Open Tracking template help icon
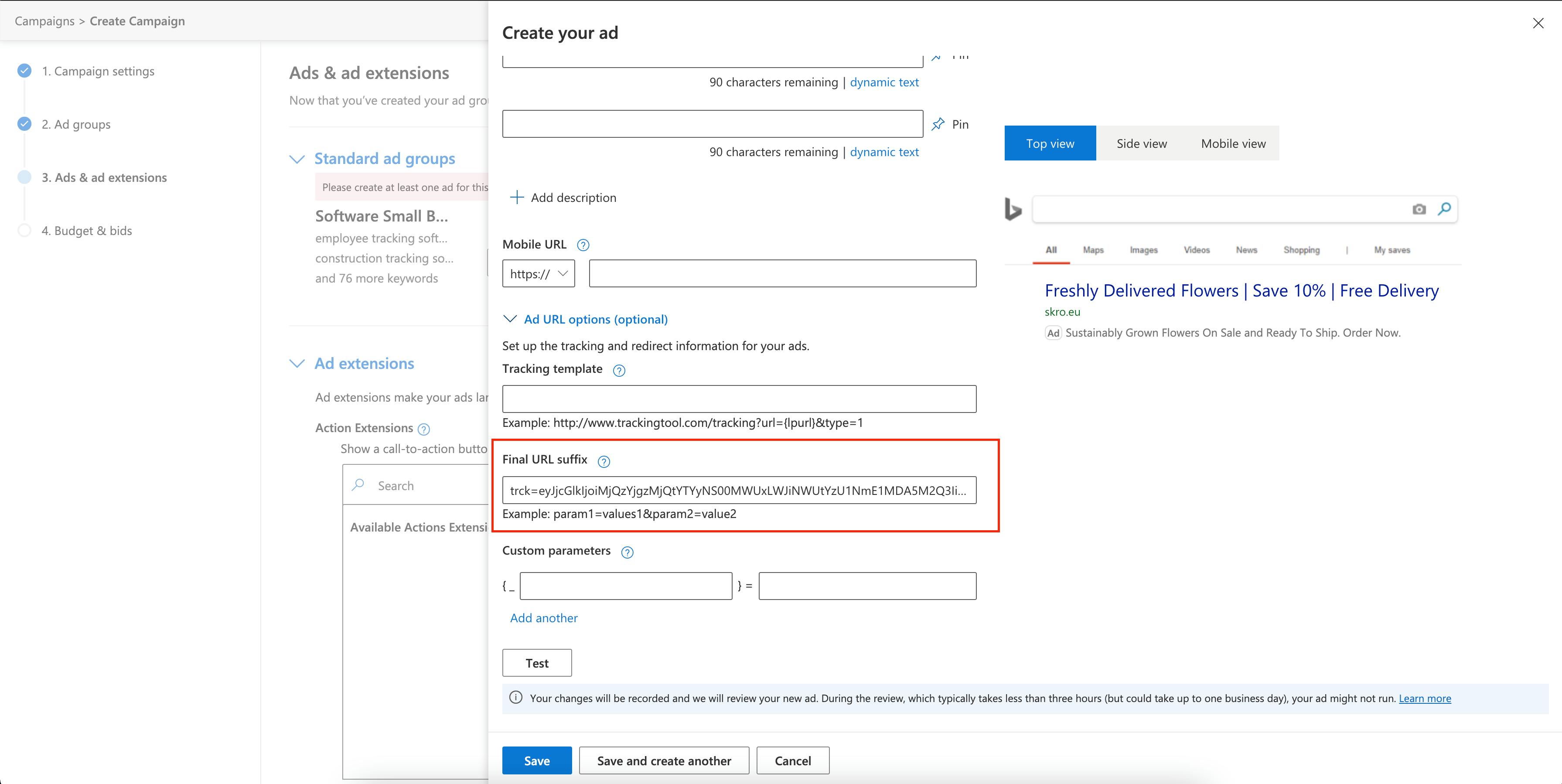The height and width of the screenshot is (784, 1562). [618, 371]
